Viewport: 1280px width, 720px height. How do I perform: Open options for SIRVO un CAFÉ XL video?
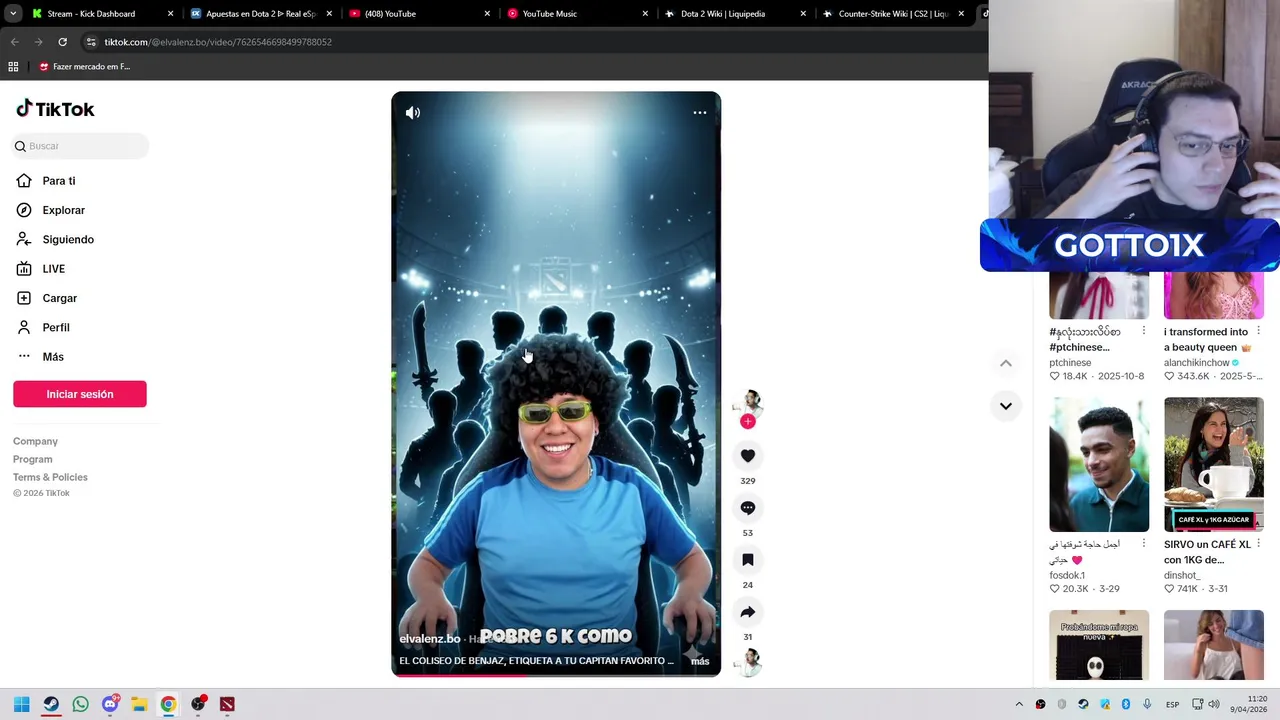[1258, 544]
